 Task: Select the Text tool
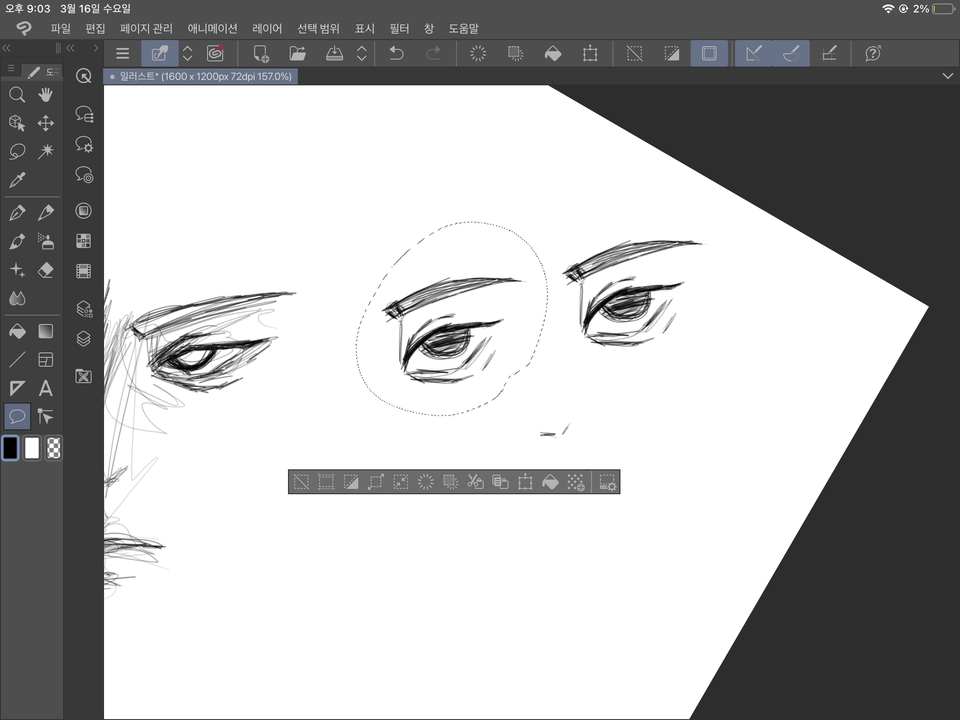pyautogui.click(x=44, y=387)
